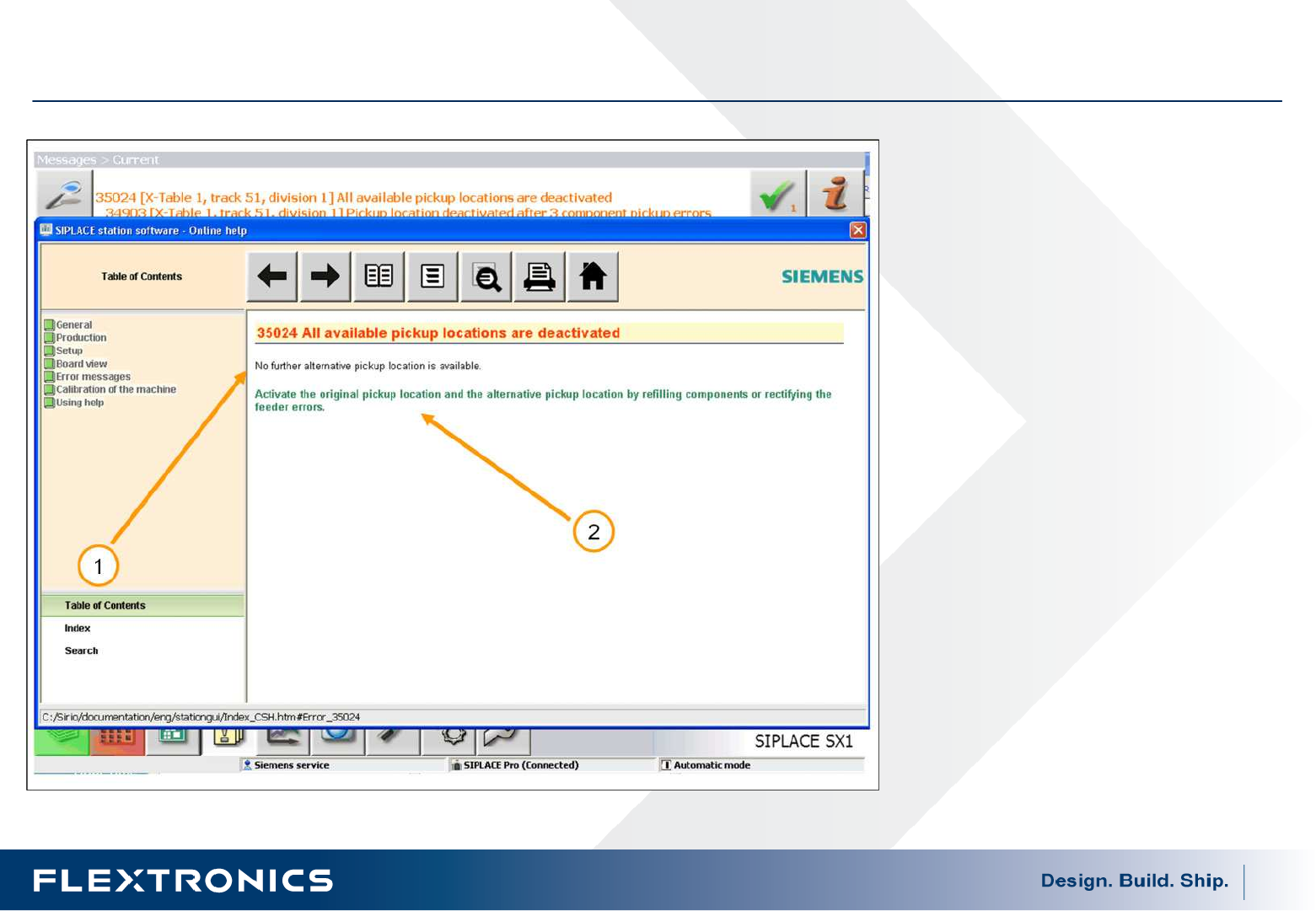Click the SIPLACE Pro (Connected) status entry

click(515, 765)
